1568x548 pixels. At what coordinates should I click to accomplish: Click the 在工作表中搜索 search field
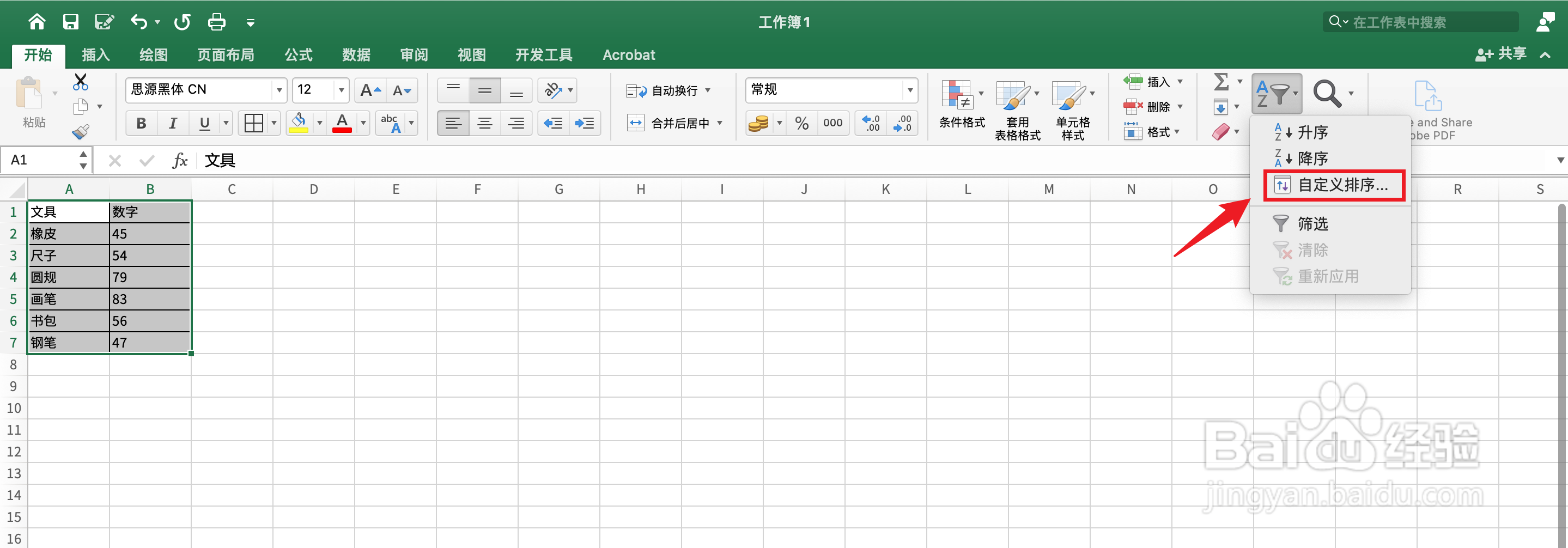(x=1421, y=22)
